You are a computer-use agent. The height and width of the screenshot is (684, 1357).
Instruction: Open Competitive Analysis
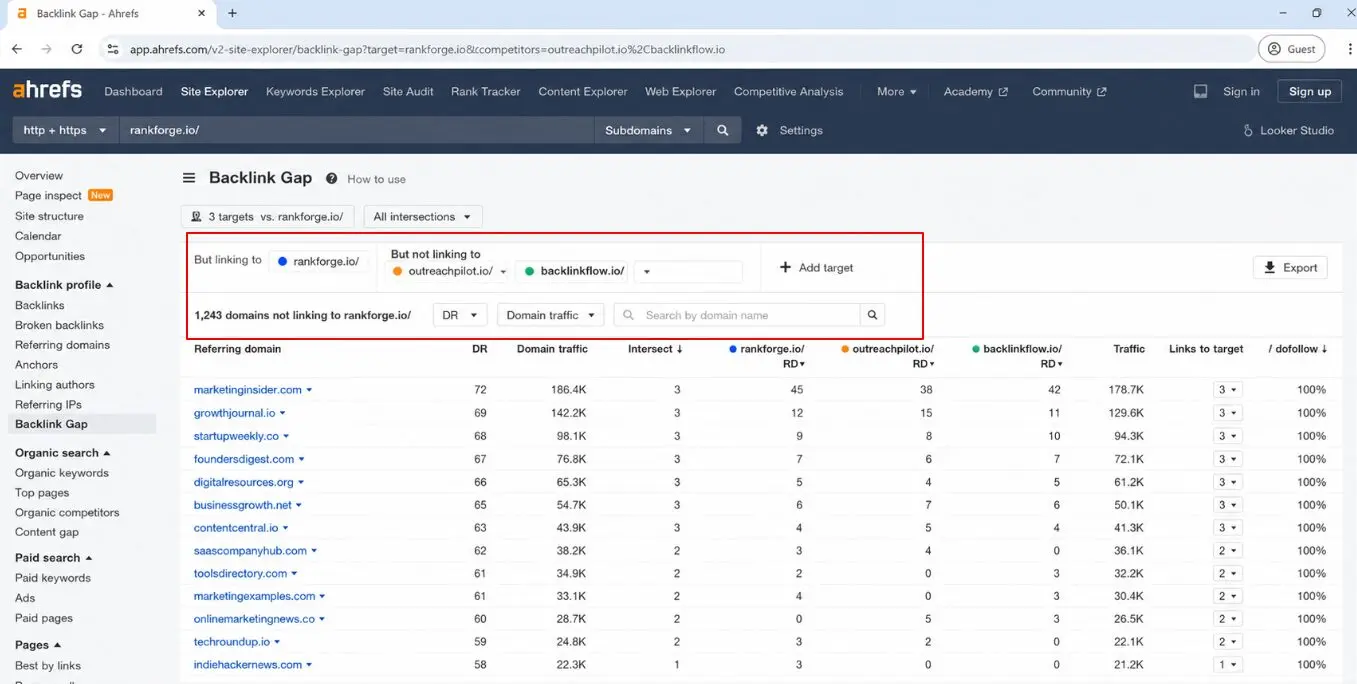click(x=788, y=91)
